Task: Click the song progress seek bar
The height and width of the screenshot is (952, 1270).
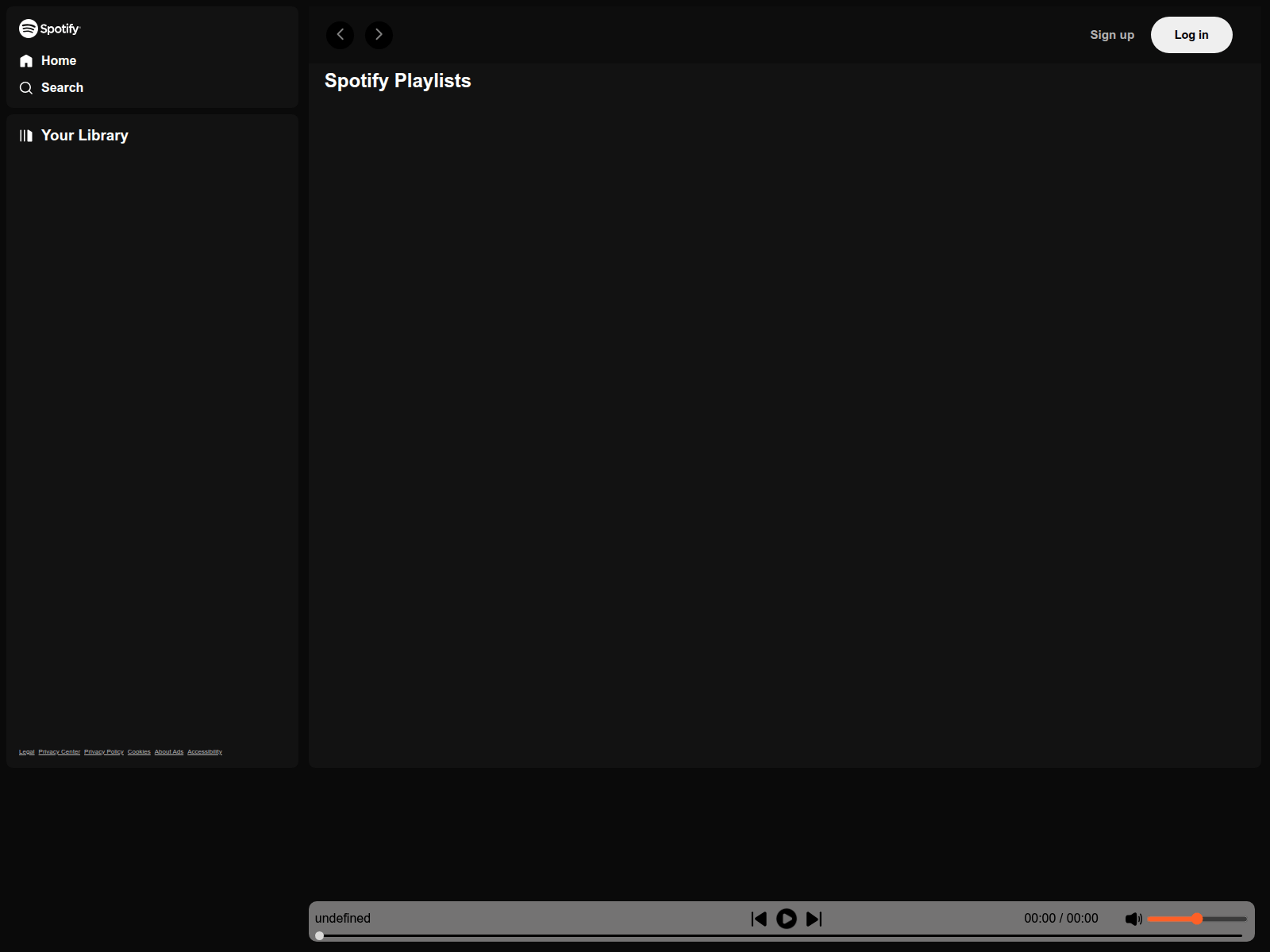Action: click(779, 936)
